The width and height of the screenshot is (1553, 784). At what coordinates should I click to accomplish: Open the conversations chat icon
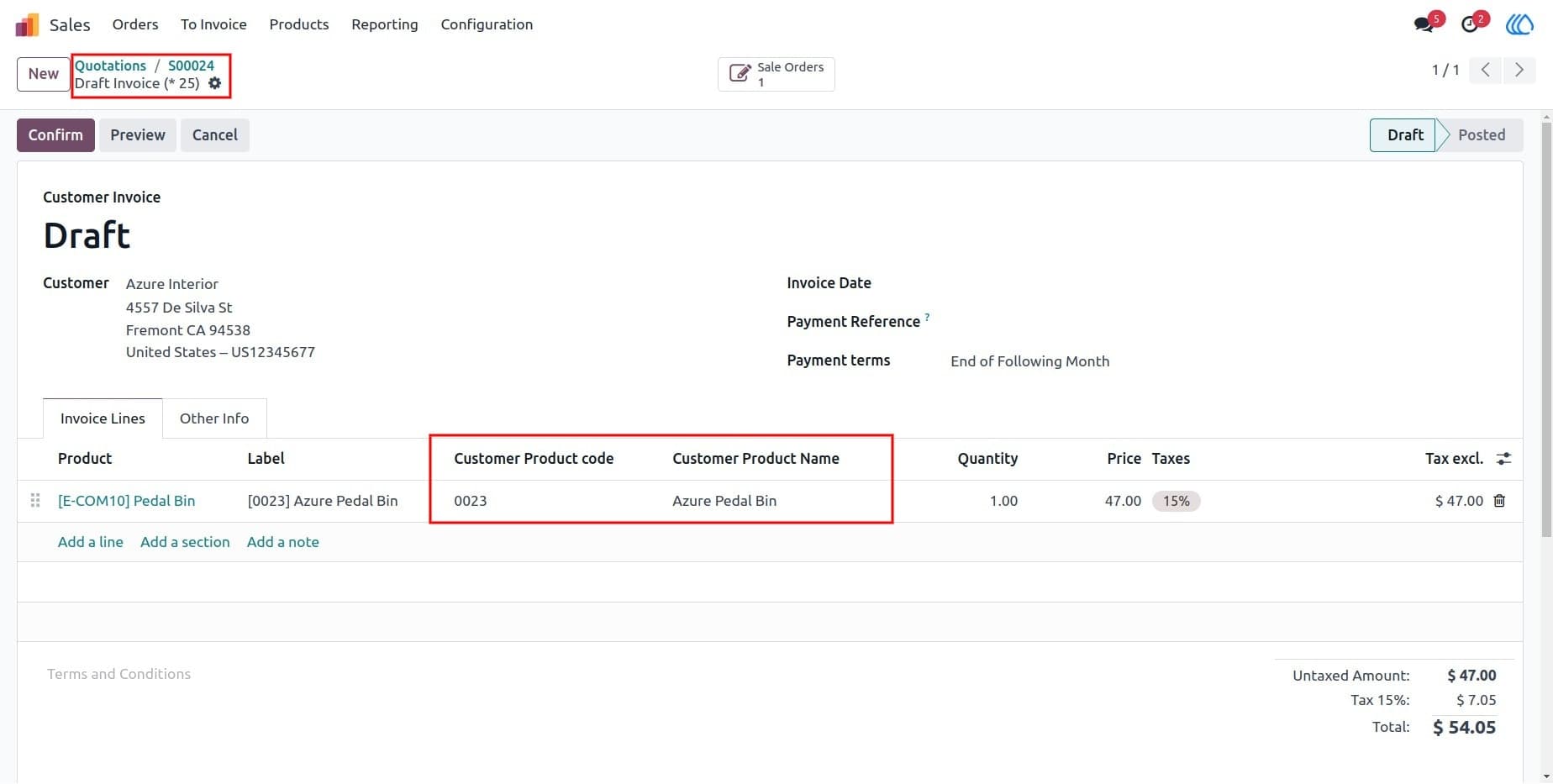(x=1424, y=24)
